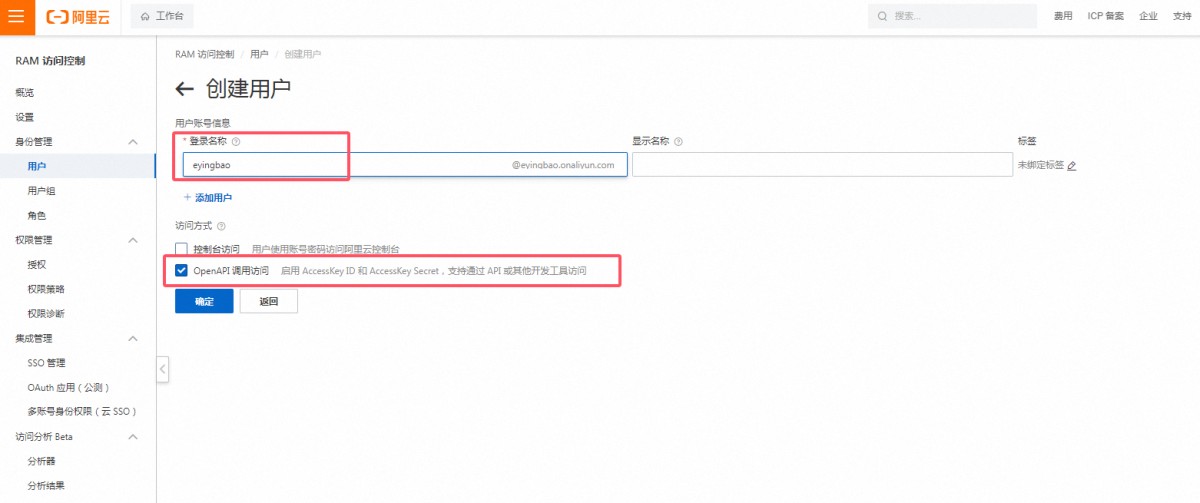Click the RAM 访问控制 breadcrumb
The width and height of the screenshot is (1200, 503).
pyautogui.click(x=204, y=54)
